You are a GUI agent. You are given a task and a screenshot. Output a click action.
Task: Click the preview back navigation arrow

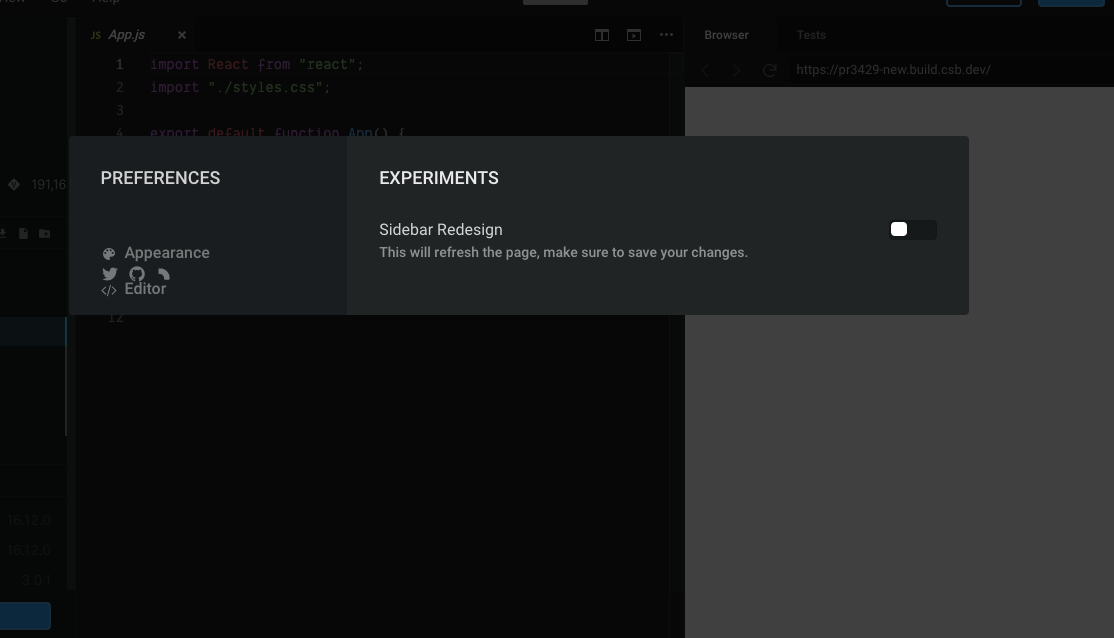(705, 70)
